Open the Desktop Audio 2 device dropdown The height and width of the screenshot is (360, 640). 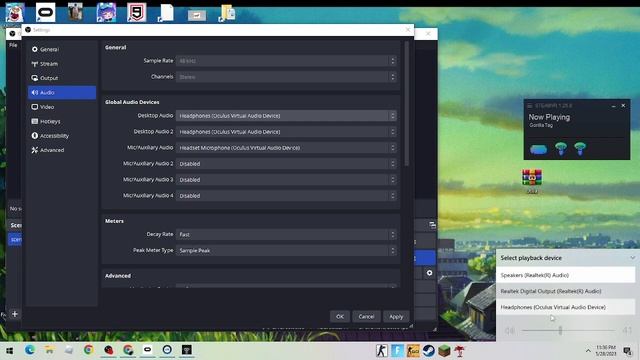click(x=286, y=132)
